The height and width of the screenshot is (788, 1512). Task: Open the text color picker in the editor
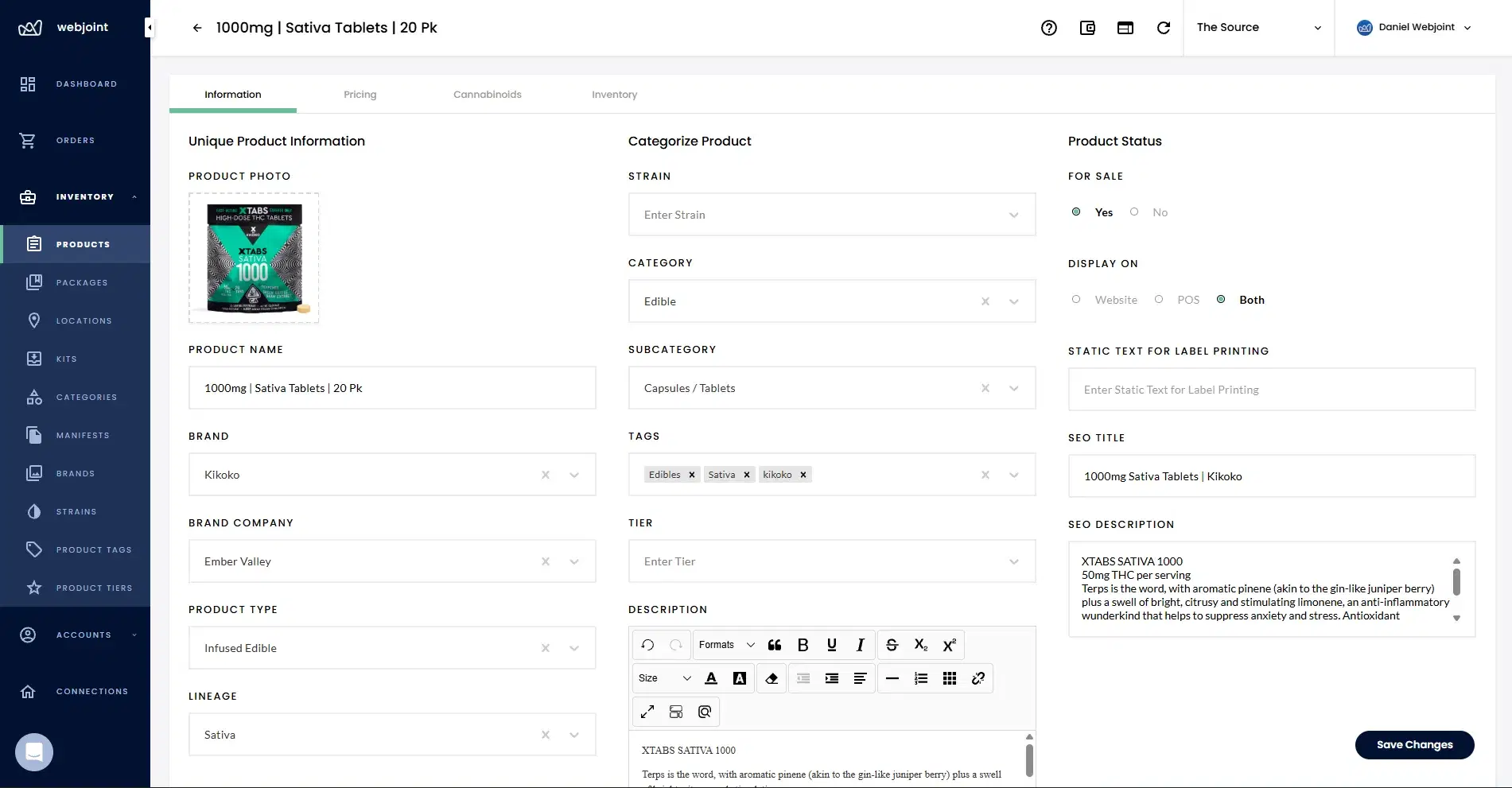[x=710, y=677]
